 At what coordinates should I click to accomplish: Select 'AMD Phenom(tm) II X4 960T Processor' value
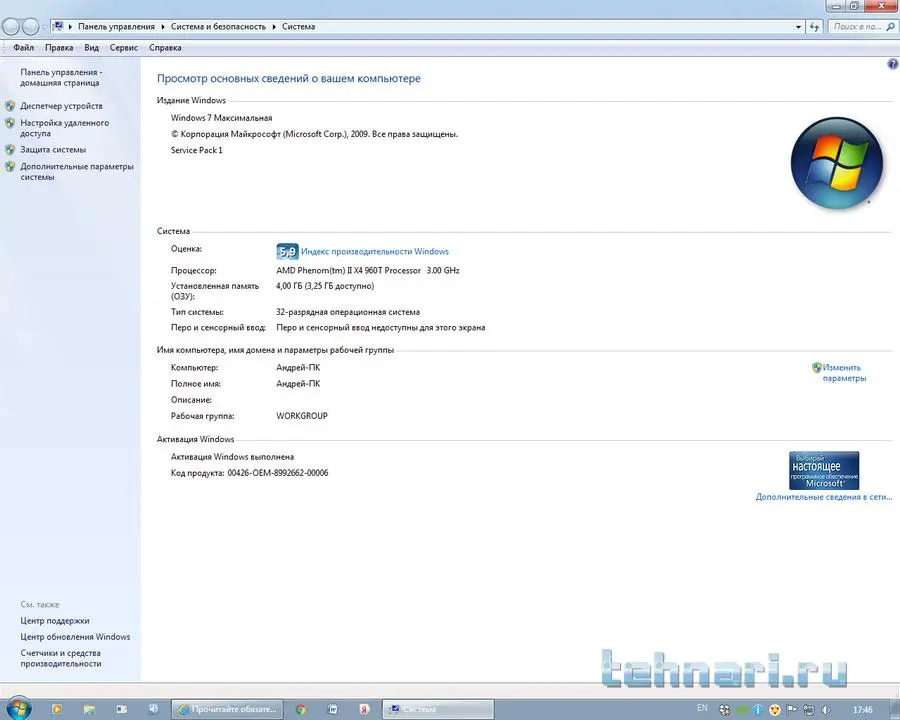coord(348,270)
